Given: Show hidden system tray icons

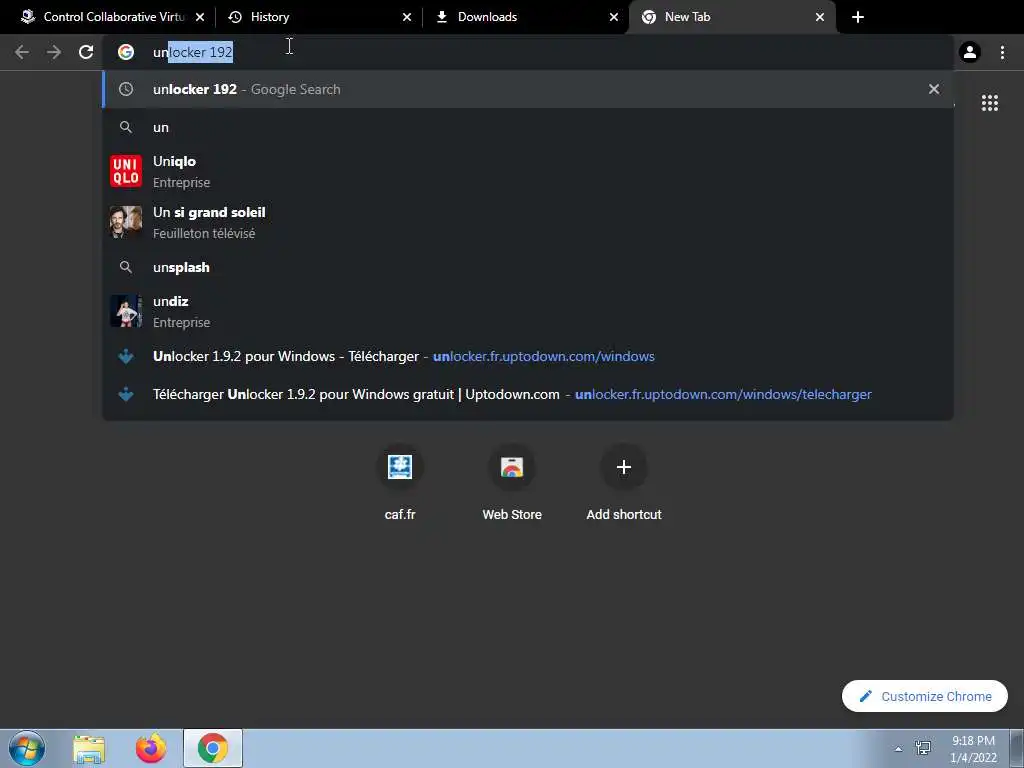Looking at the screenshot, I should [x=899, y=749].
